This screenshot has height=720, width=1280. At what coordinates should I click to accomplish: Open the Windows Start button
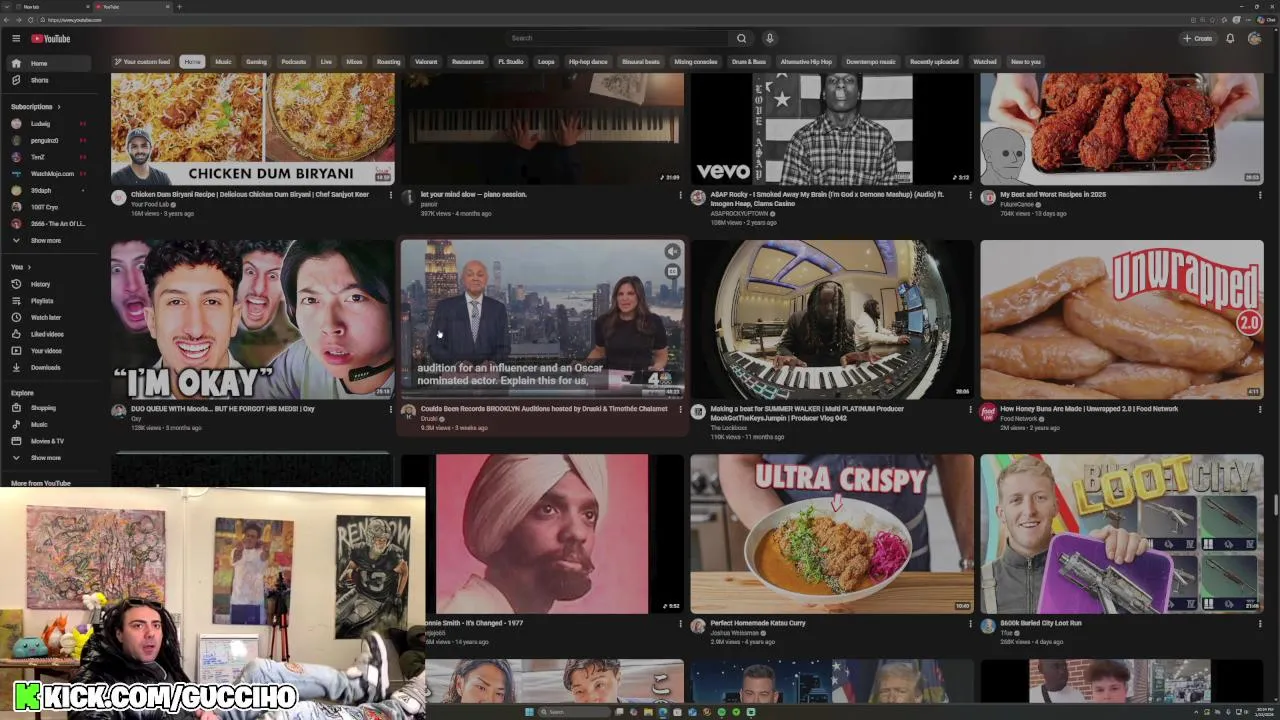[x=530, y=712]
